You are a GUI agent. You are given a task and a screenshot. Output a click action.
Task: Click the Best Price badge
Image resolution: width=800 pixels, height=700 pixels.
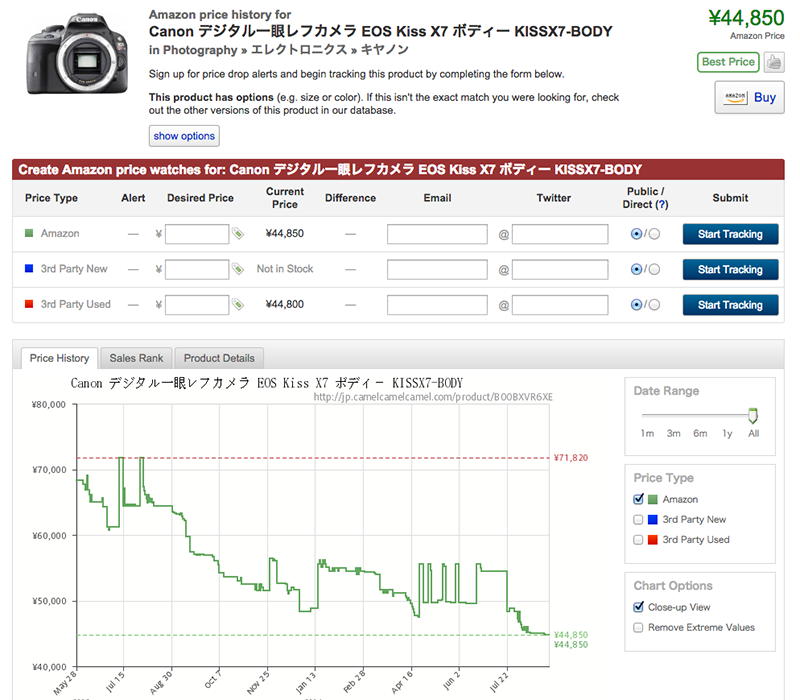728,62
